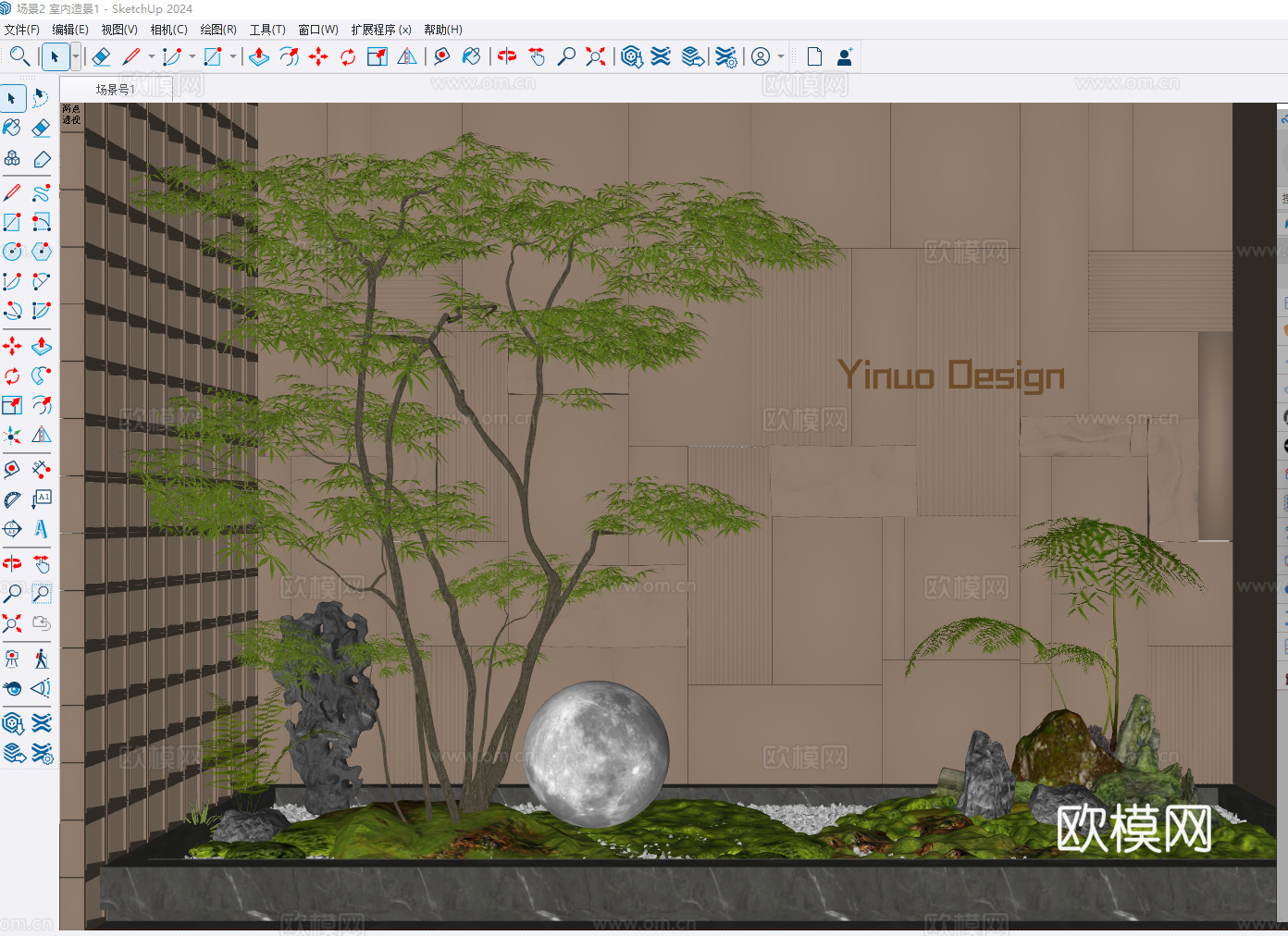Choose the Protractor tool
Viewport: 1288px width, 936px height.
coord(12,499)
